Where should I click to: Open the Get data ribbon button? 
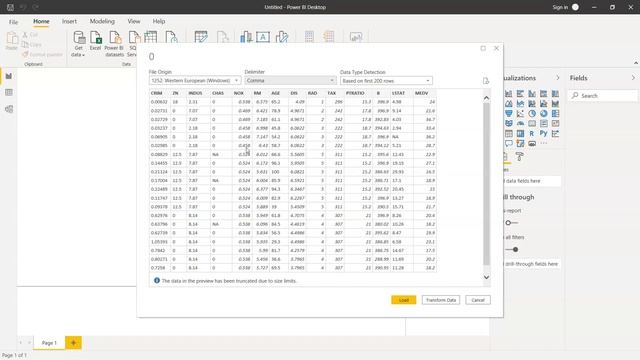[78, 44]
